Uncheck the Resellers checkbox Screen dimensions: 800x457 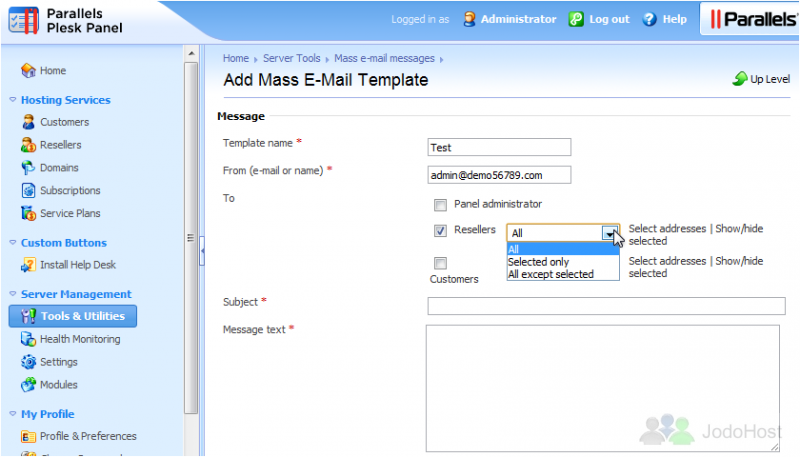440,231
